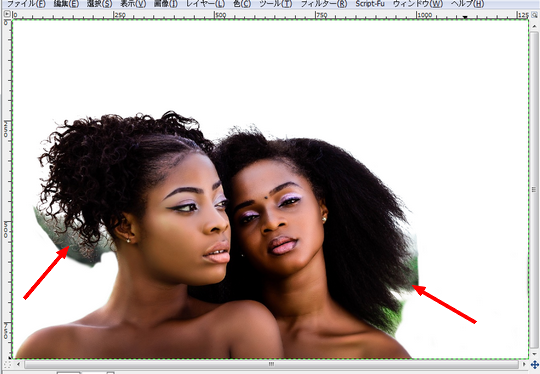Toggle zoom-on-resize icon at top right
The width and height of the screenshot is (540, 374).
pyautogui.click(x=534, y=14)
